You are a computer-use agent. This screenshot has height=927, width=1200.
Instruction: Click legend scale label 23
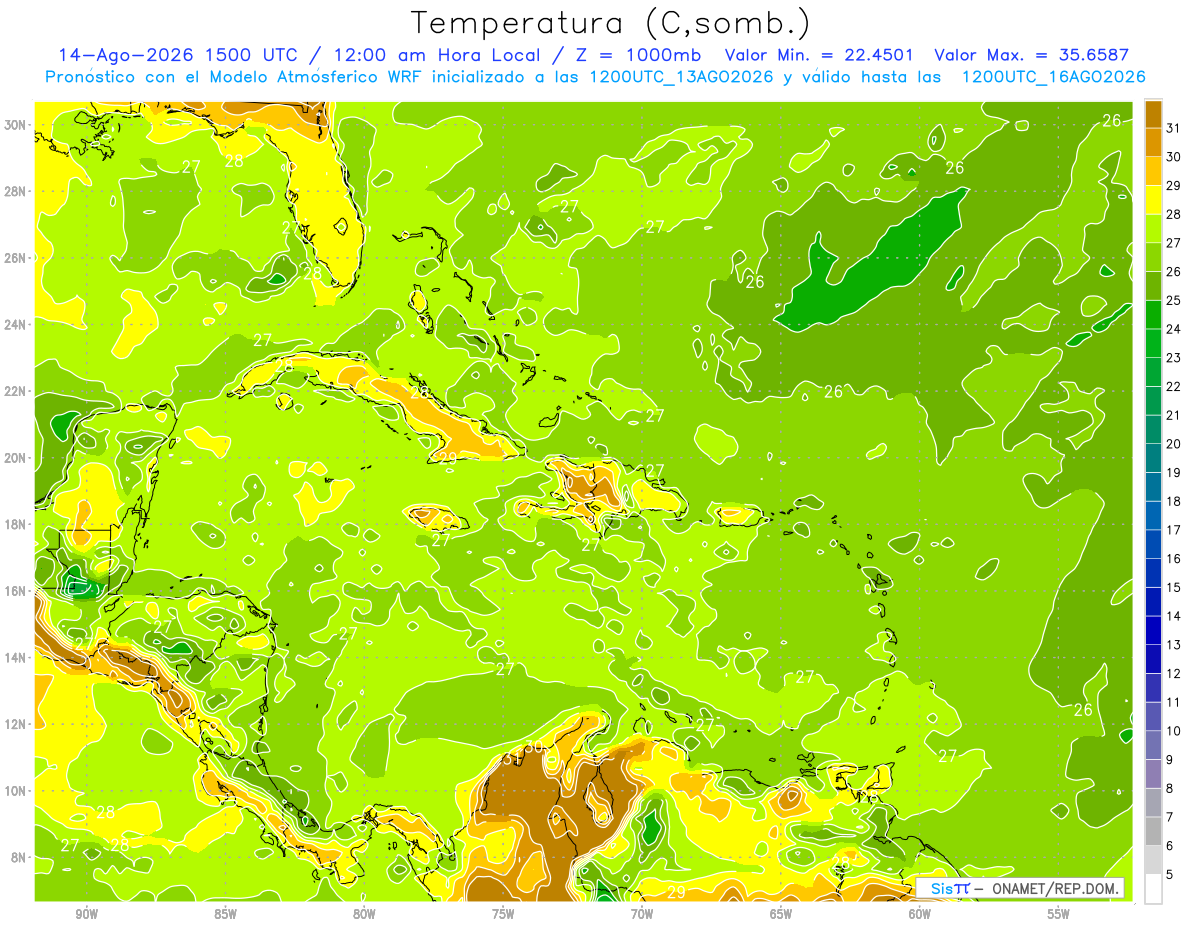click(x=1174, y=358)
